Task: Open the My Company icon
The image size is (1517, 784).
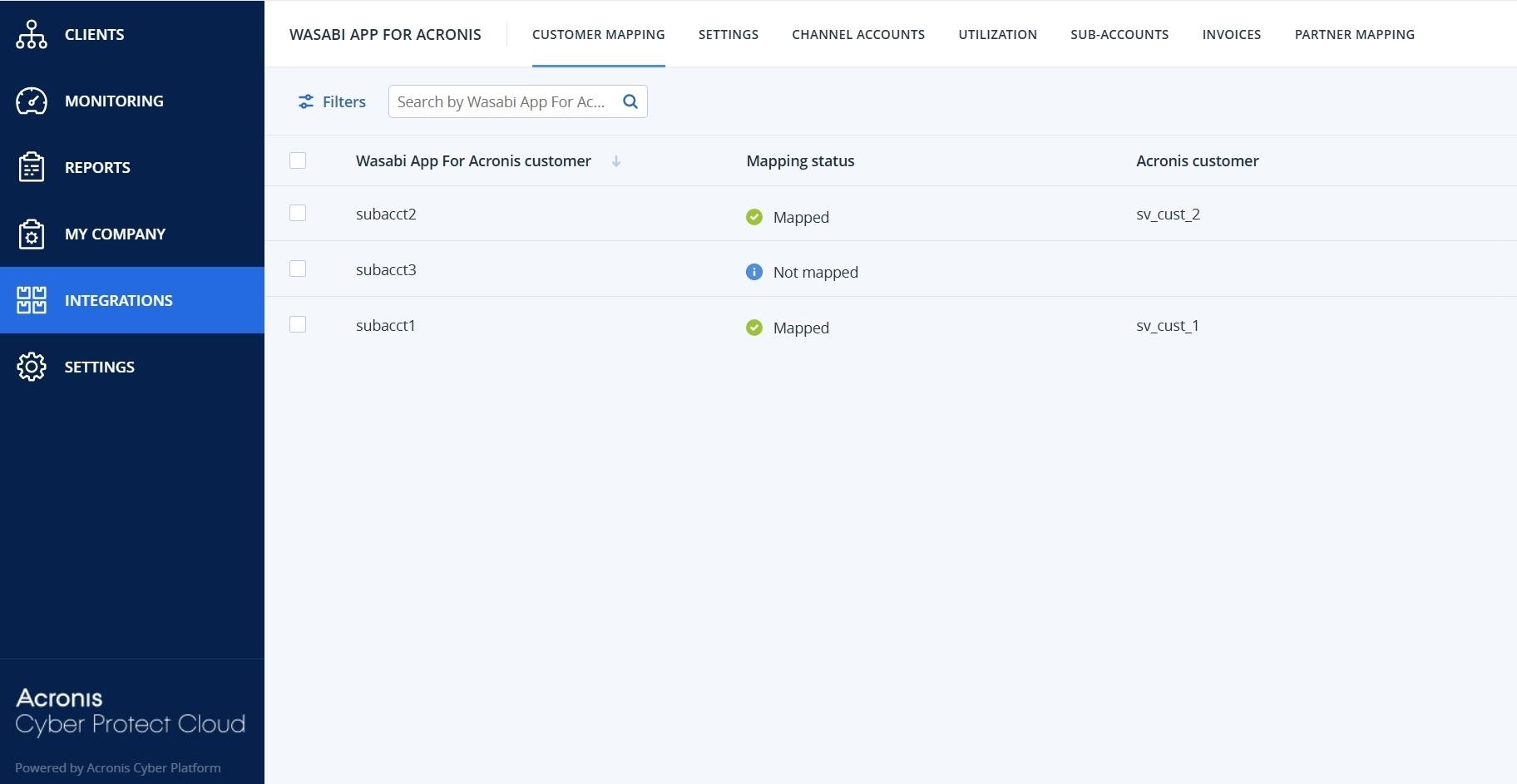Action: [x=32, y=234]
